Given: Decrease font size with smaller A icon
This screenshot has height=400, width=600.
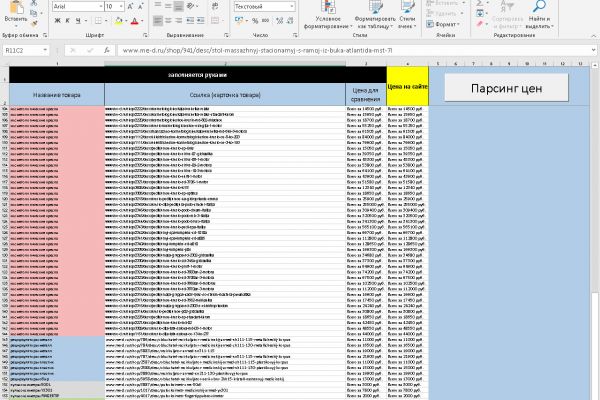Looking at the screenshot, I should click(x=140, y=7).
